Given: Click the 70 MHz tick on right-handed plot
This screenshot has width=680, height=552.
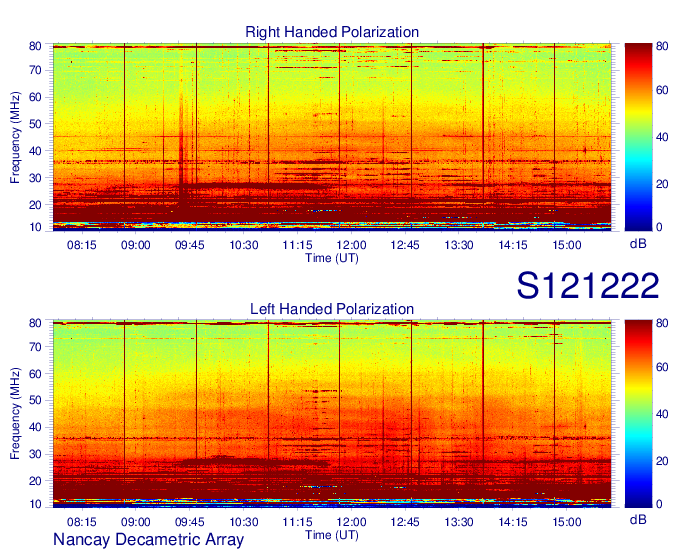Looking at the screenshot, I should click(x=35, y=70).
